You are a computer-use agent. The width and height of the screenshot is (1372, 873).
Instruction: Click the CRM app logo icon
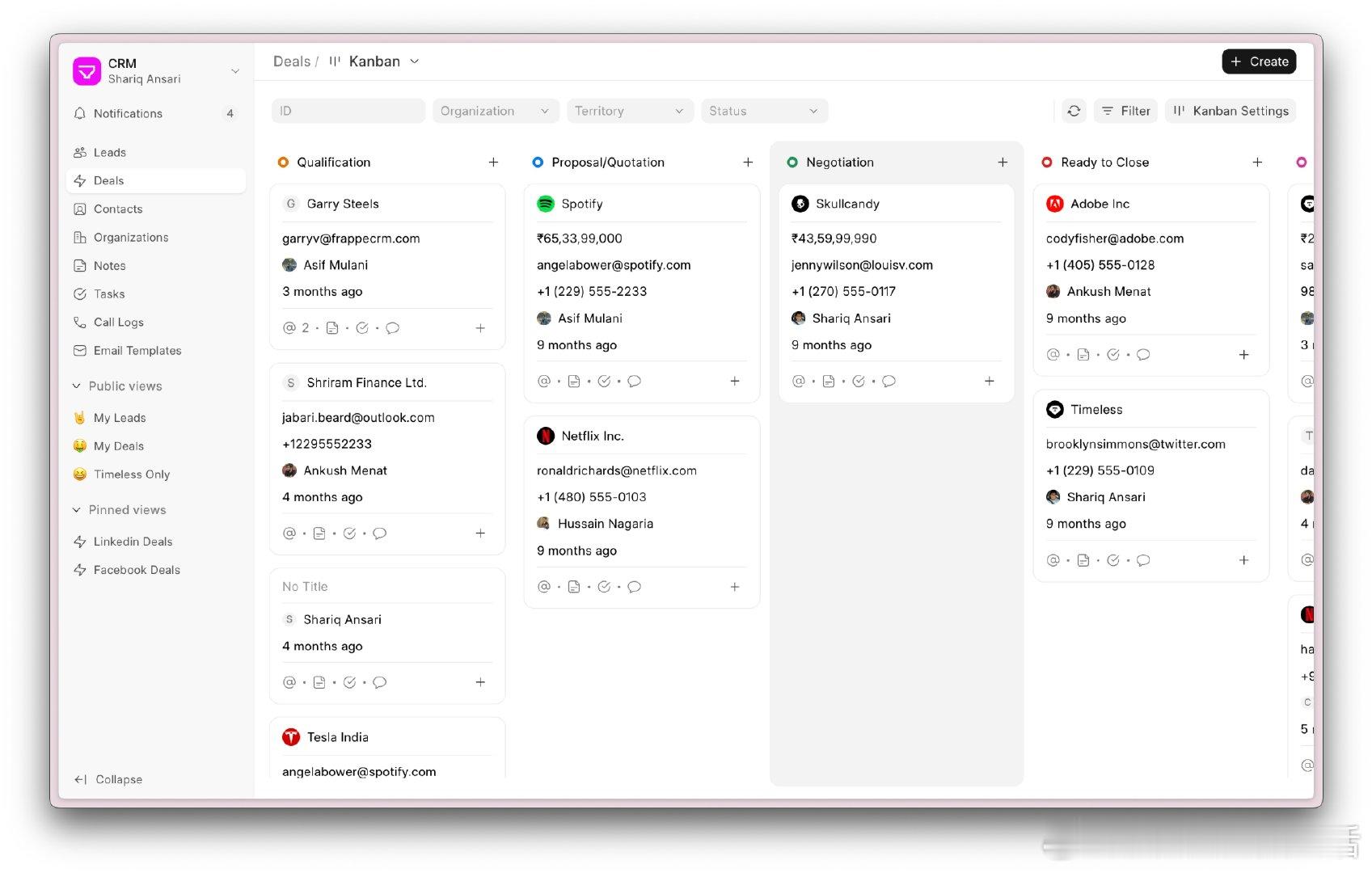(87, 71)
